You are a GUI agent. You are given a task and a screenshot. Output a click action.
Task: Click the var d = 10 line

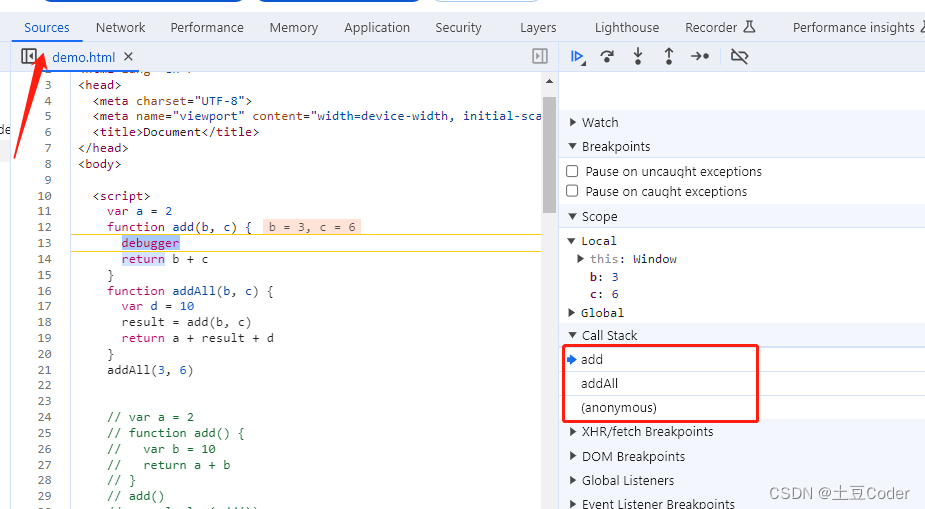pos(158,306)
